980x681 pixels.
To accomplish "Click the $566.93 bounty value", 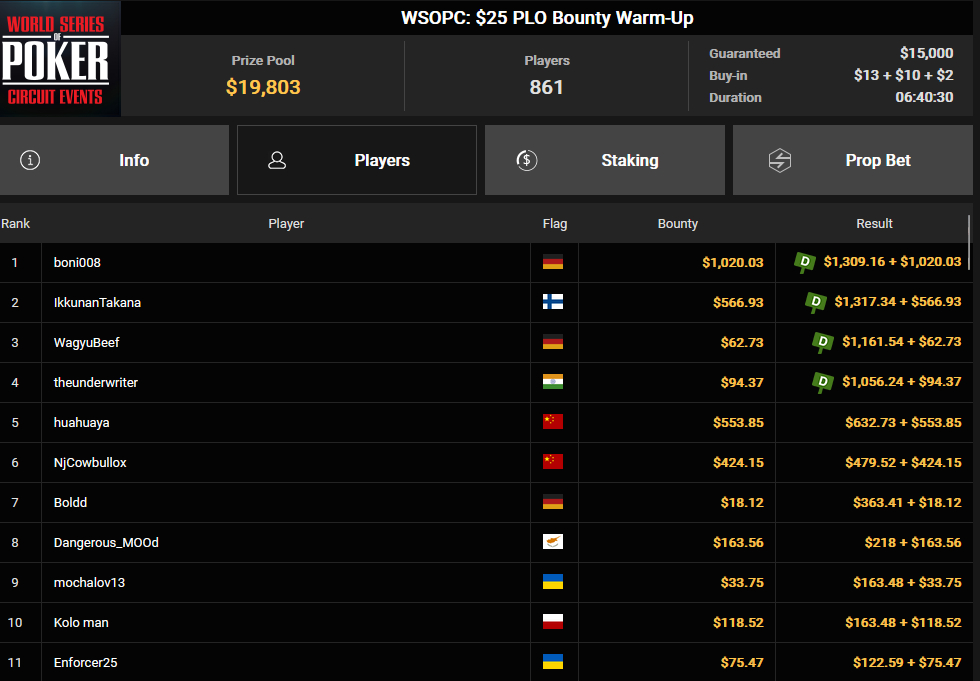I will tap(738, 302).
